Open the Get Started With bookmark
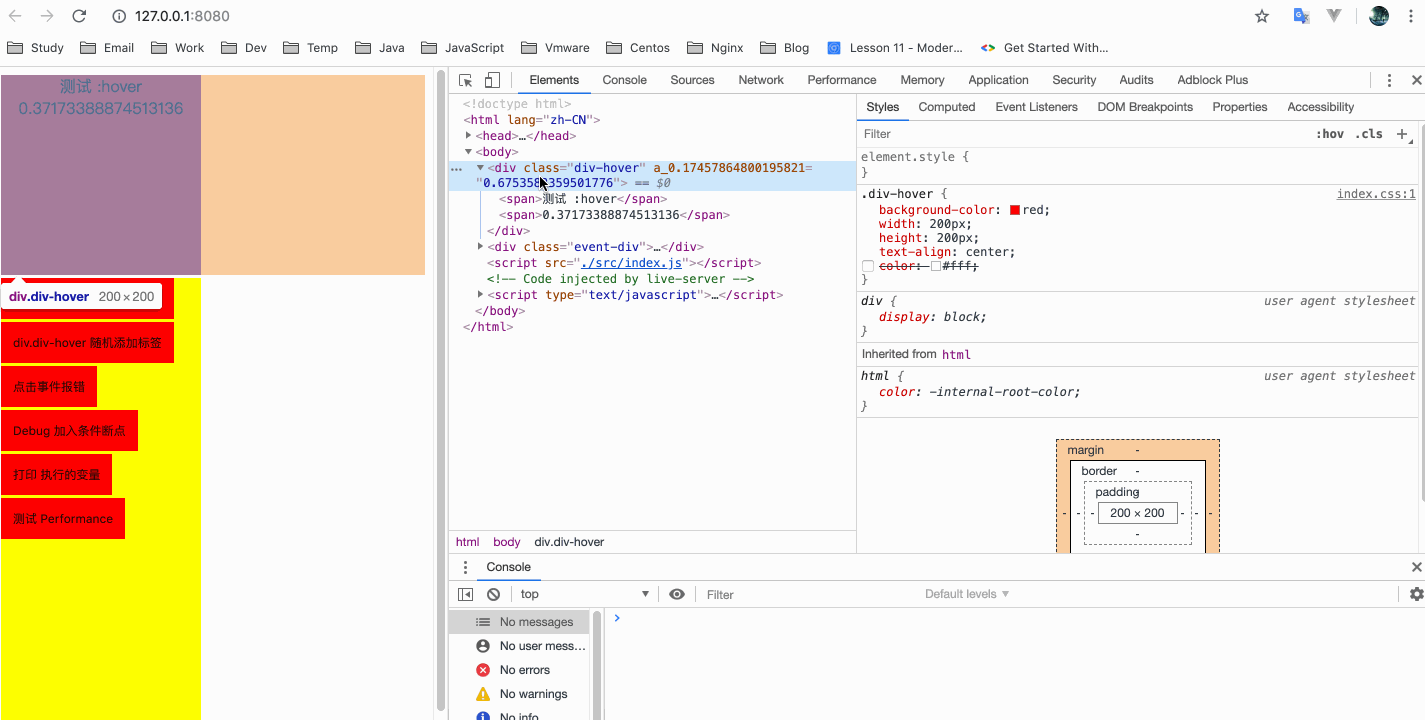This screenshot has height=720, width=1425. pos(1045,48)
